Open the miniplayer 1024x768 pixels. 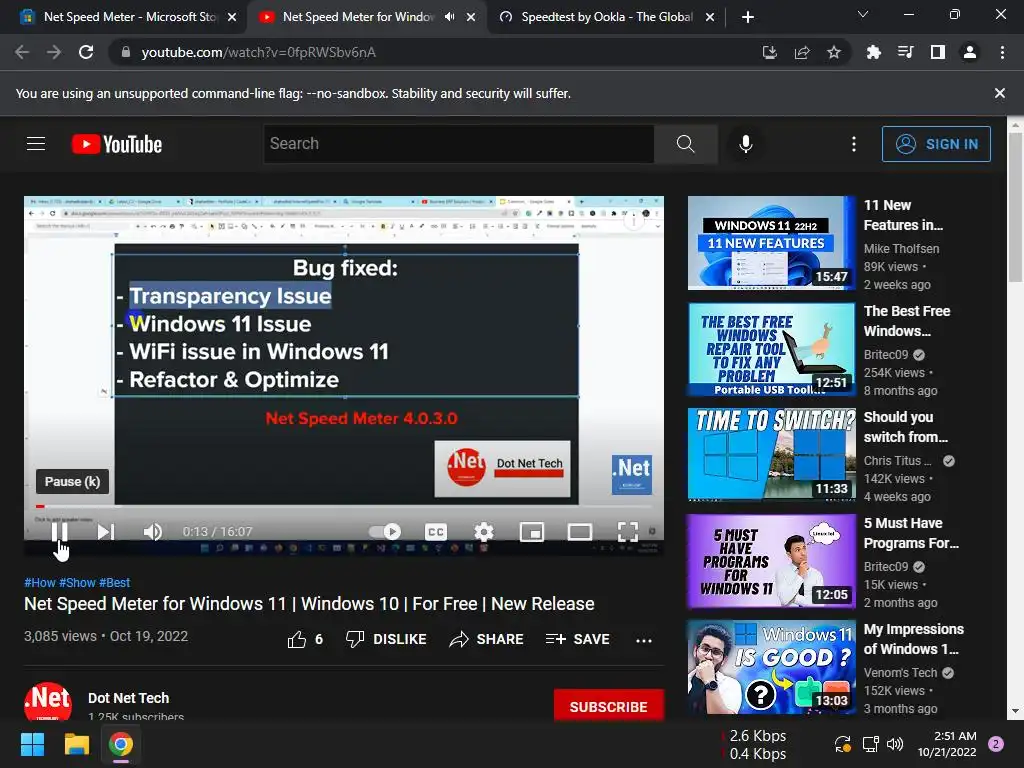pos(532,532)
